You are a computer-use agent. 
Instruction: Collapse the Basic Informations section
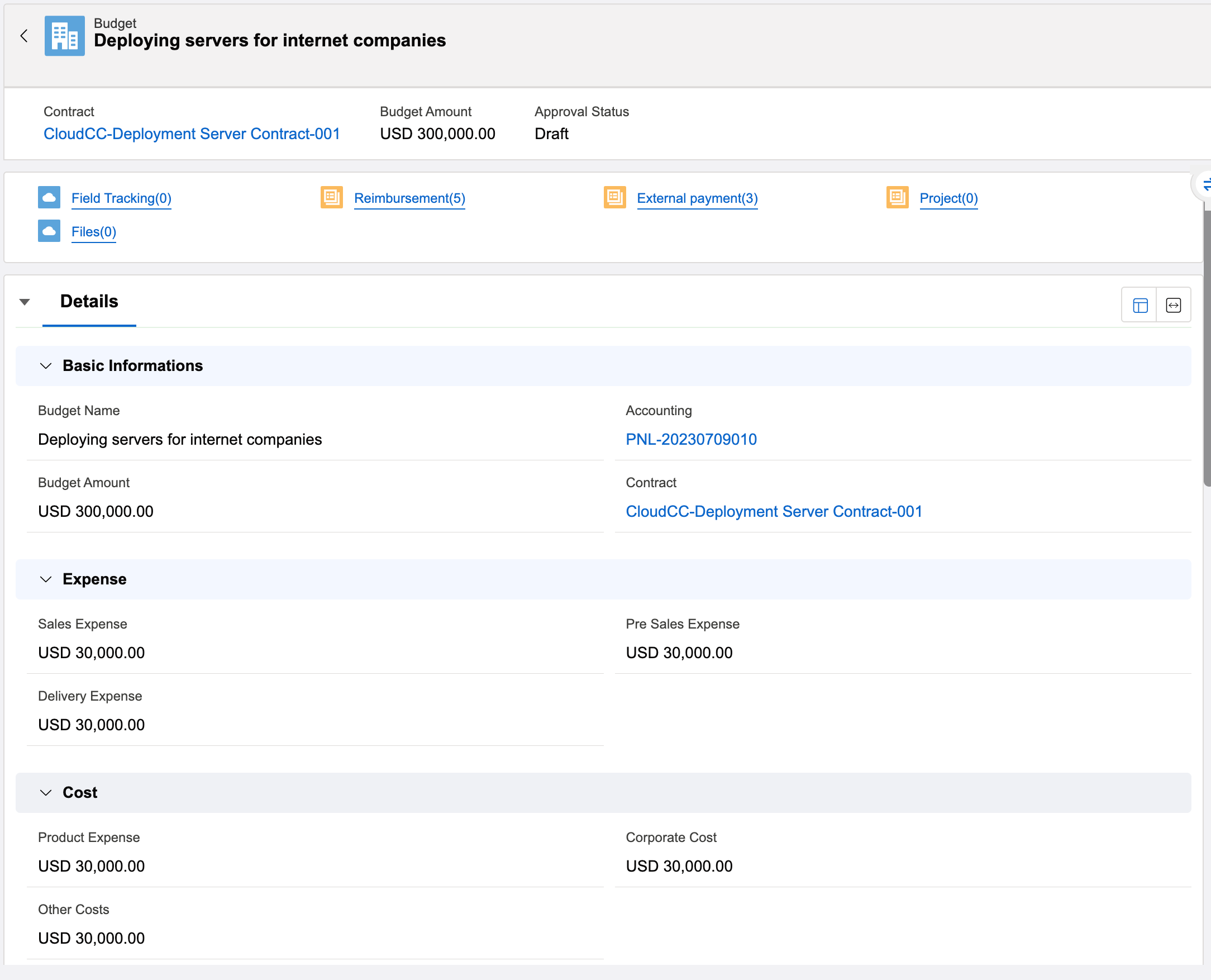(46, 366)
